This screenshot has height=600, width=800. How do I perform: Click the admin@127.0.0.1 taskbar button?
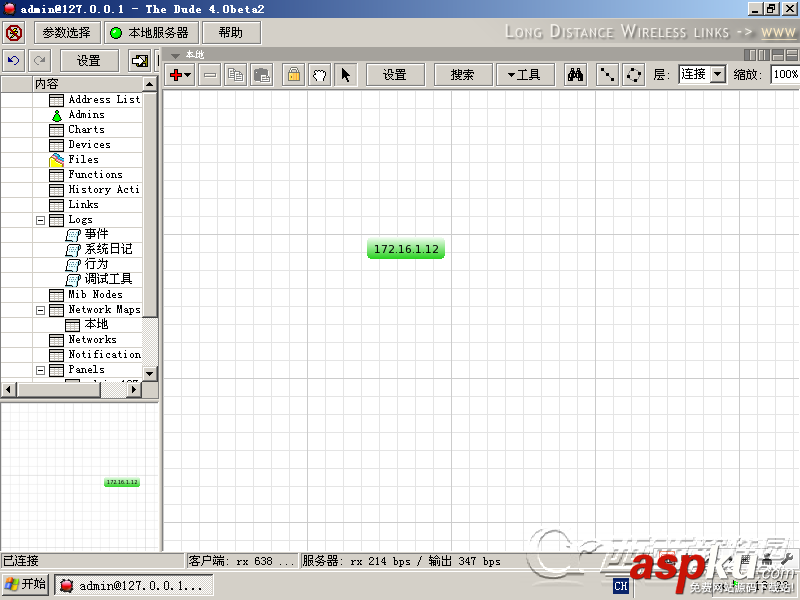pos(134,586)
